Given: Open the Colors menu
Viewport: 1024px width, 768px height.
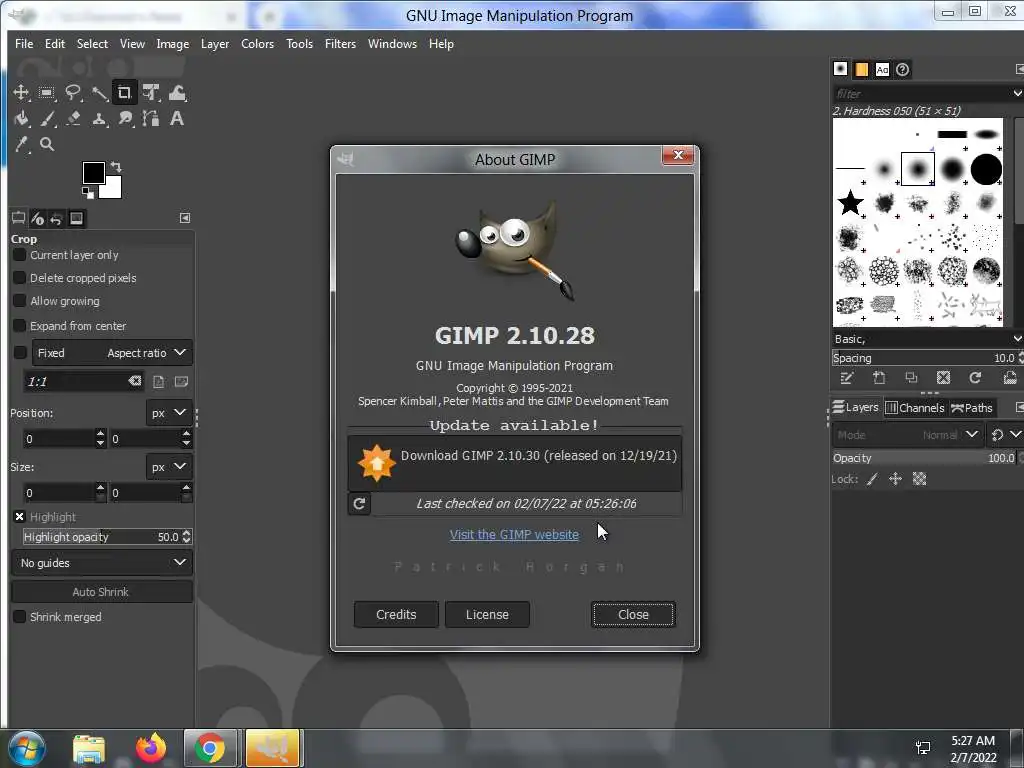Looking at the screenshot, I should 257,44.
